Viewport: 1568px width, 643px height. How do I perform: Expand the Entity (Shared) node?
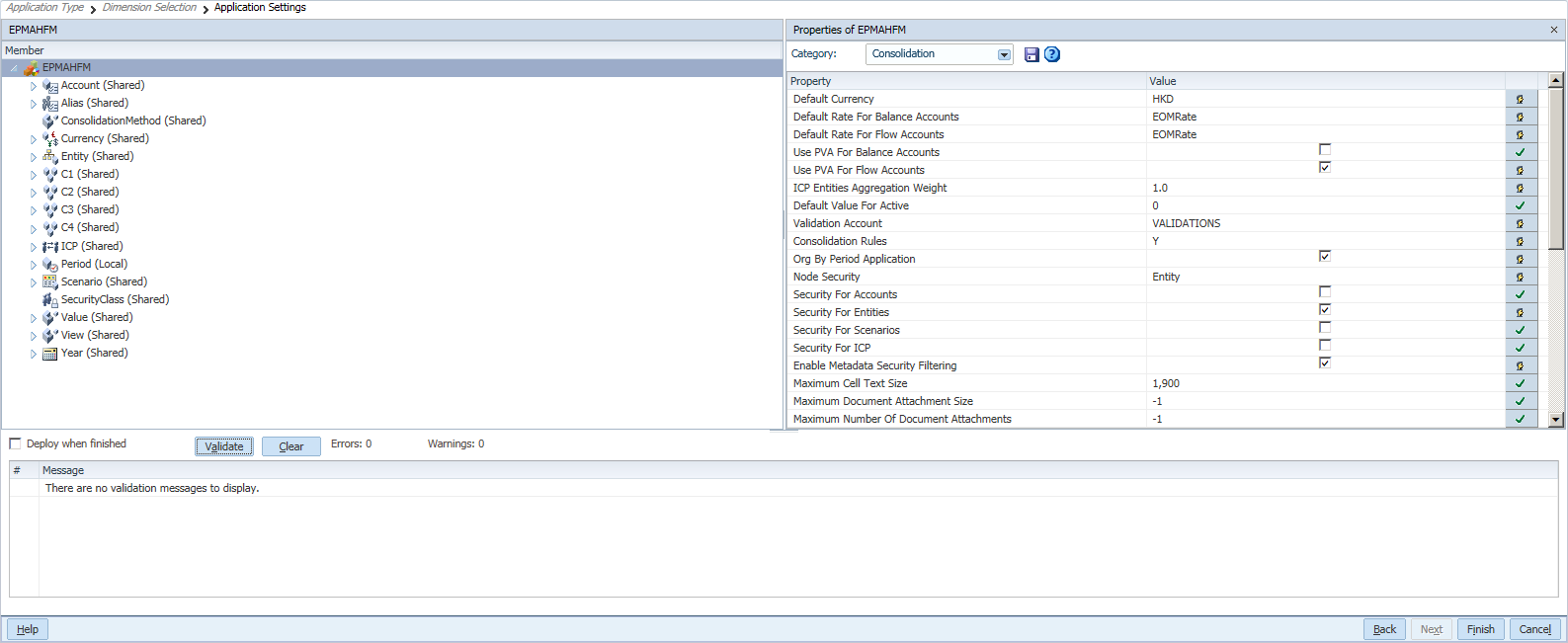33,157
